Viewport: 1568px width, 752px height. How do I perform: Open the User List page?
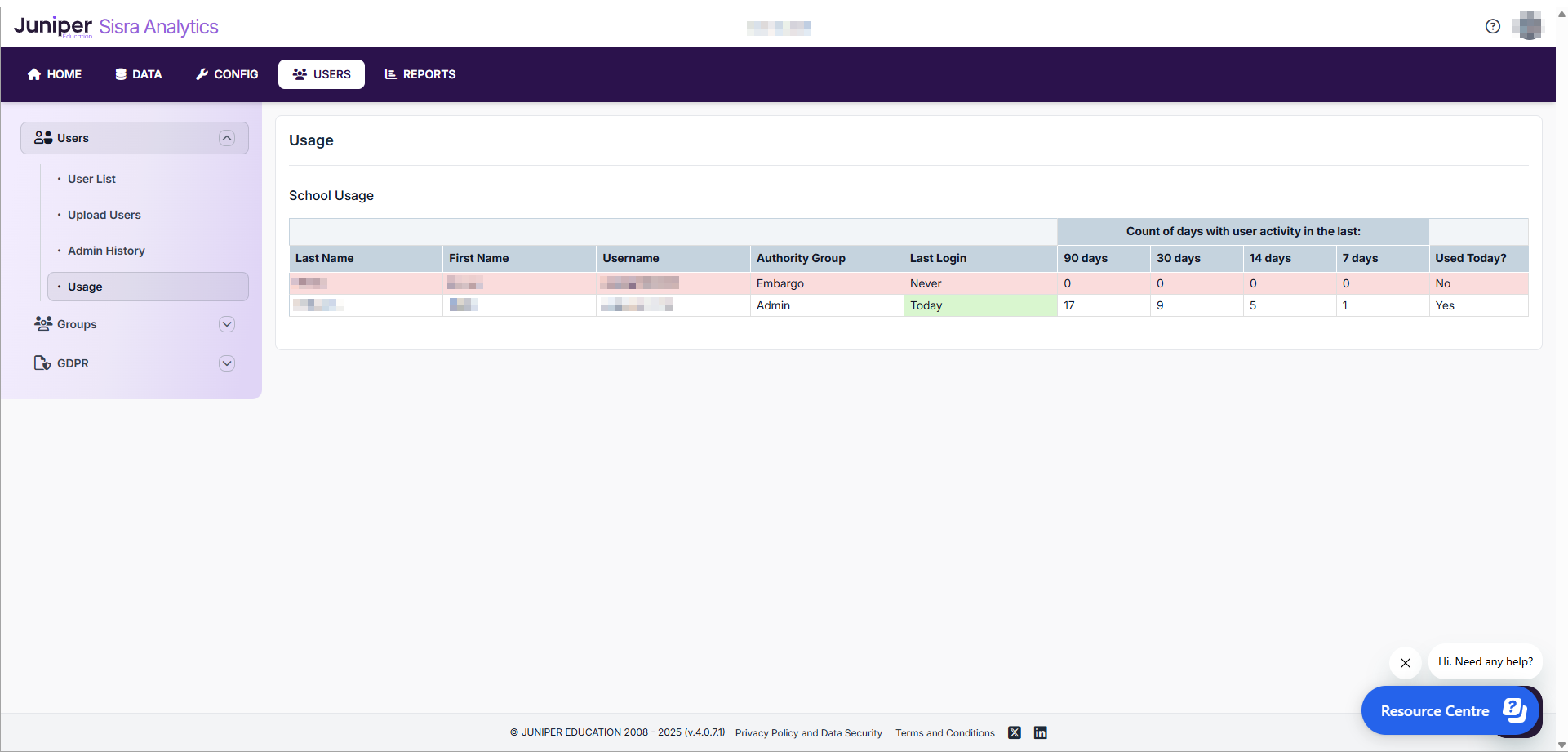(91, 179)
